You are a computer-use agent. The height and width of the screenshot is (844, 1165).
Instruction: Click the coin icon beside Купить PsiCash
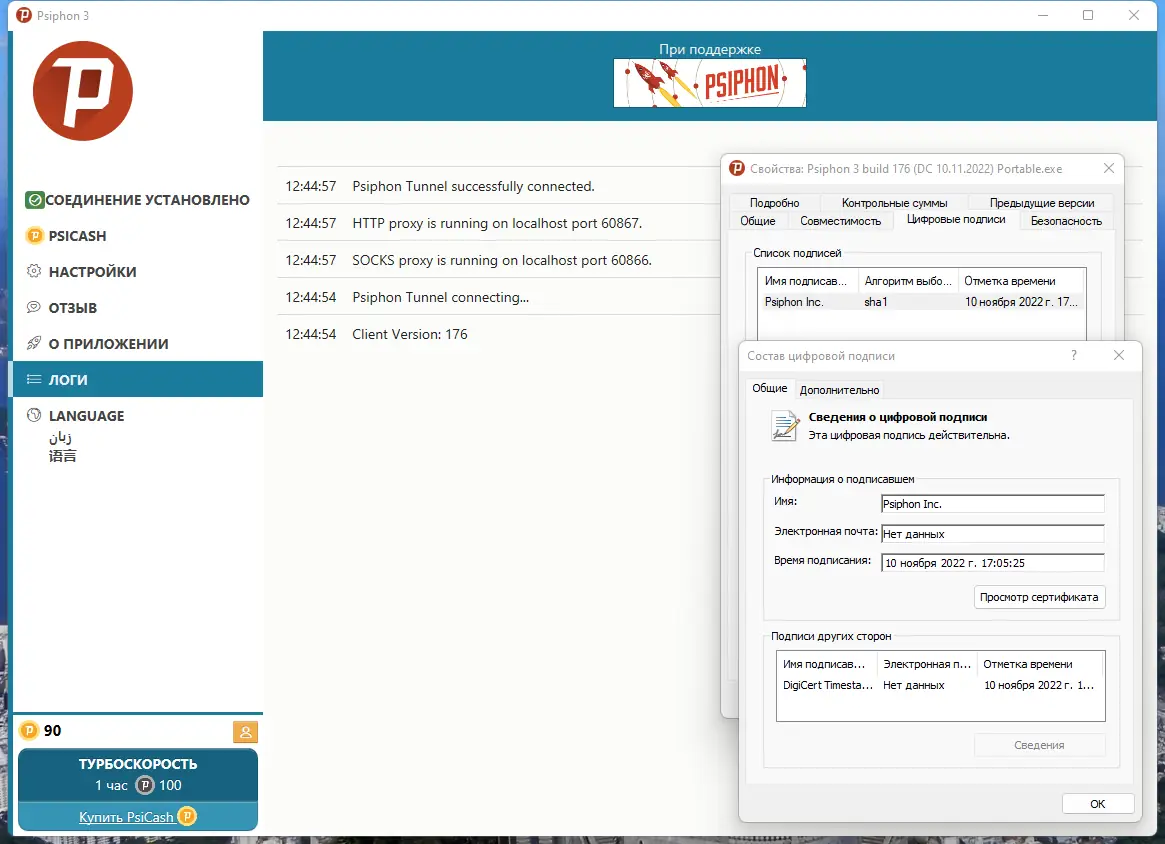[187, 817]
